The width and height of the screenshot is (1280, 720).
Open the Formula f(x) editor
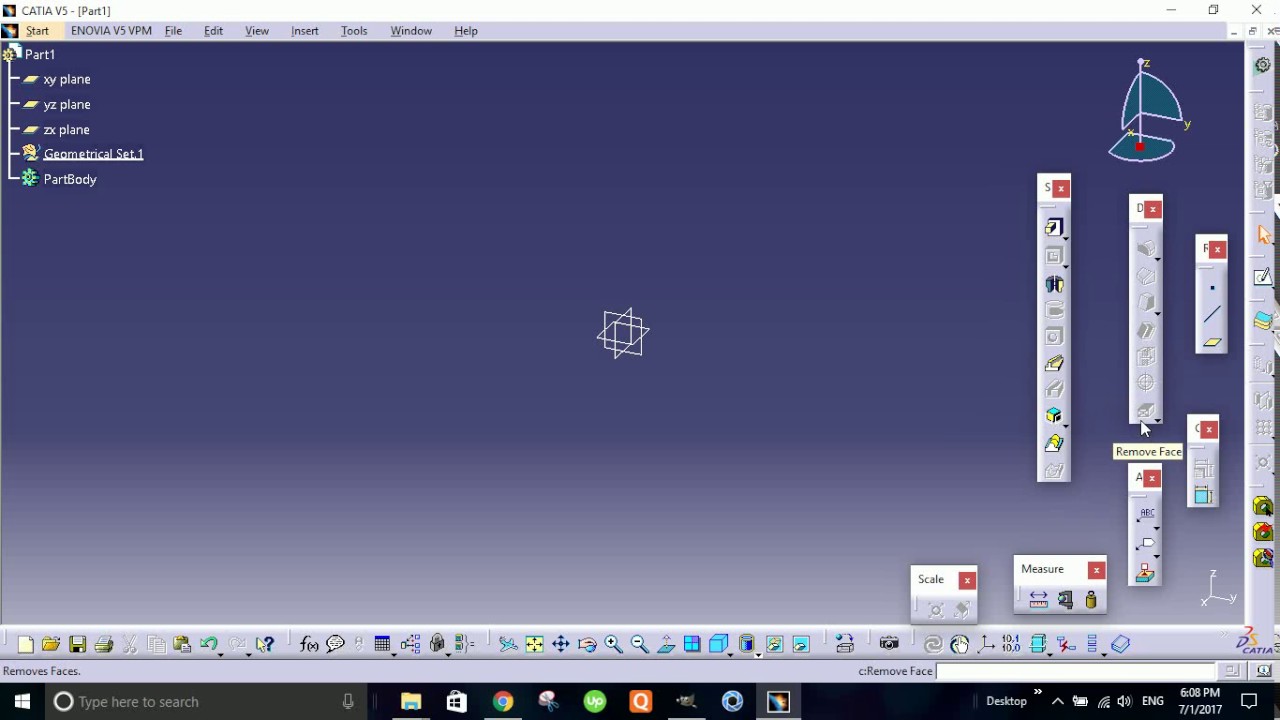tap(309, 645)
